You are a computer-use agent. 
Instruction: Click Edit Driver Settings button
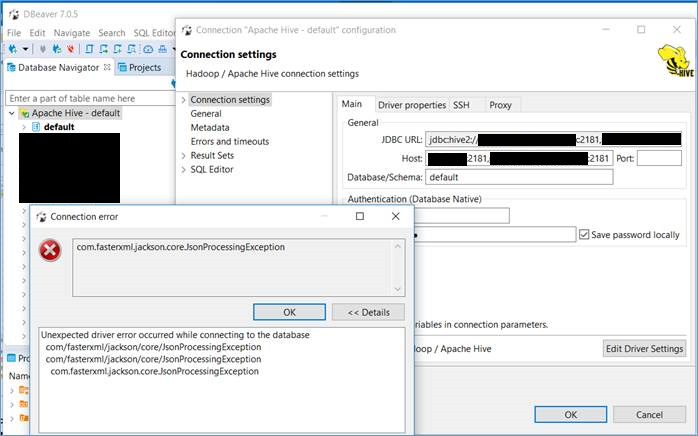tap(644, 349)
